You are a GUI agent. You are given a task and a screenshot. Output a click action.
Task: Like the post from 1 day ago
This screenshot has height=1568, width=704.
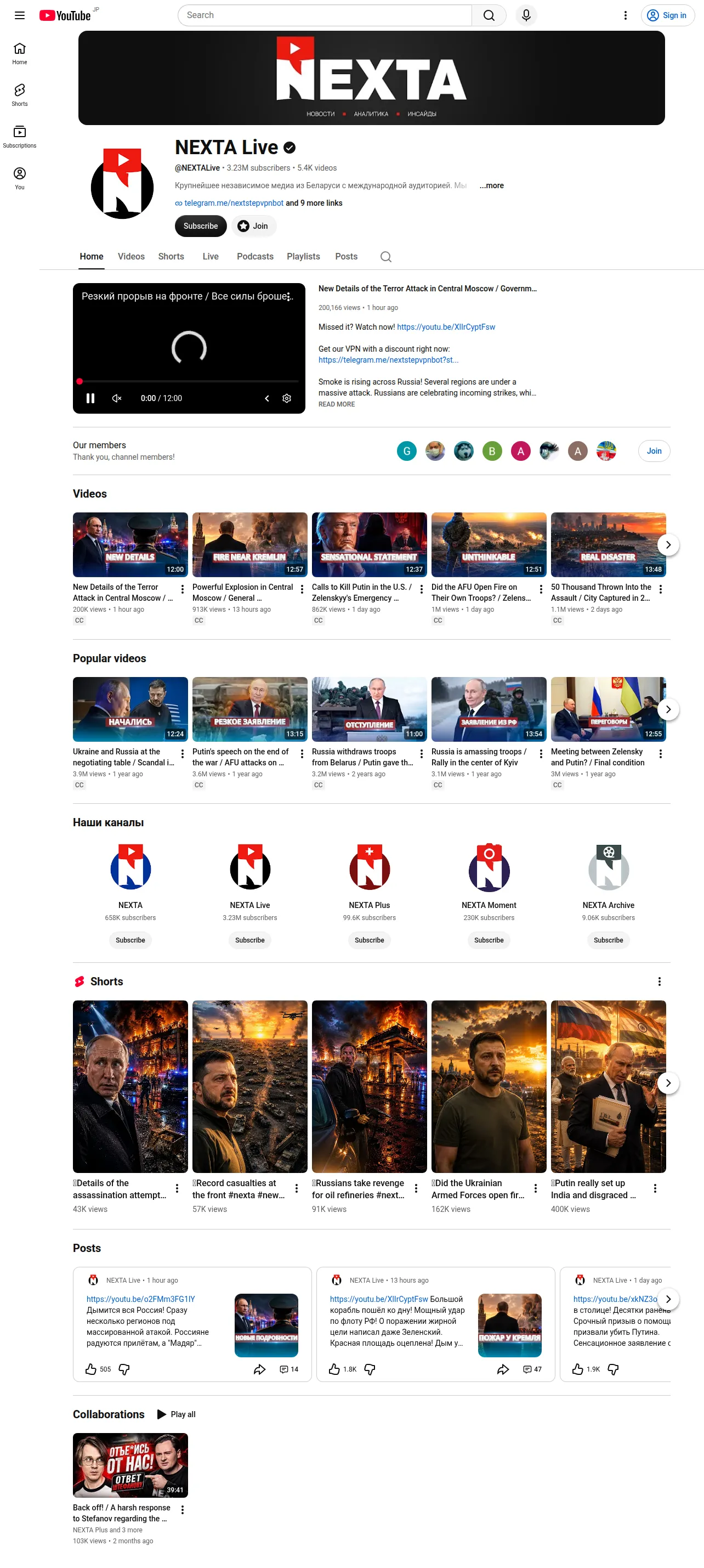click(x=577, y=1369)
